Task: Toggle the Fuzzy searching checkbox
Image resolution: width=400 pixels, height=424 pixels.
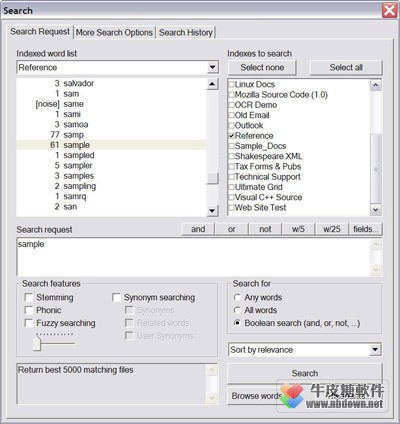Action: pyautogui.click(x=29, y=323)
